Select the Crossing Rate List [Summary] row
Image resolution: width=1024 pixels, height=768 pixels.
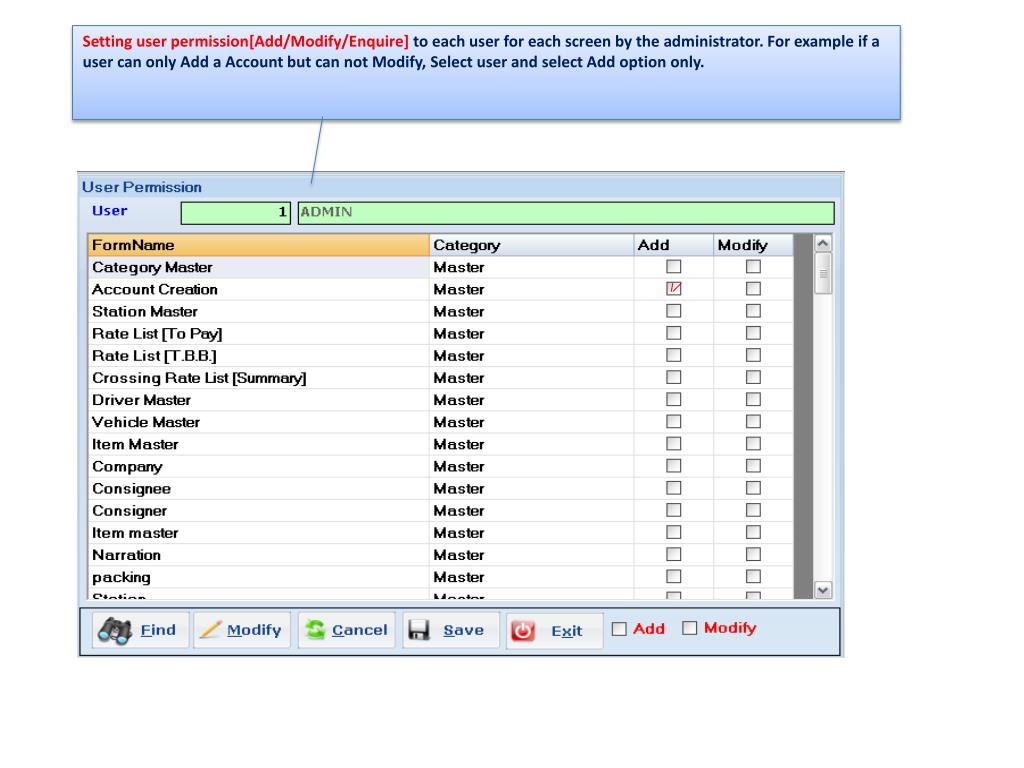[441, 378]
